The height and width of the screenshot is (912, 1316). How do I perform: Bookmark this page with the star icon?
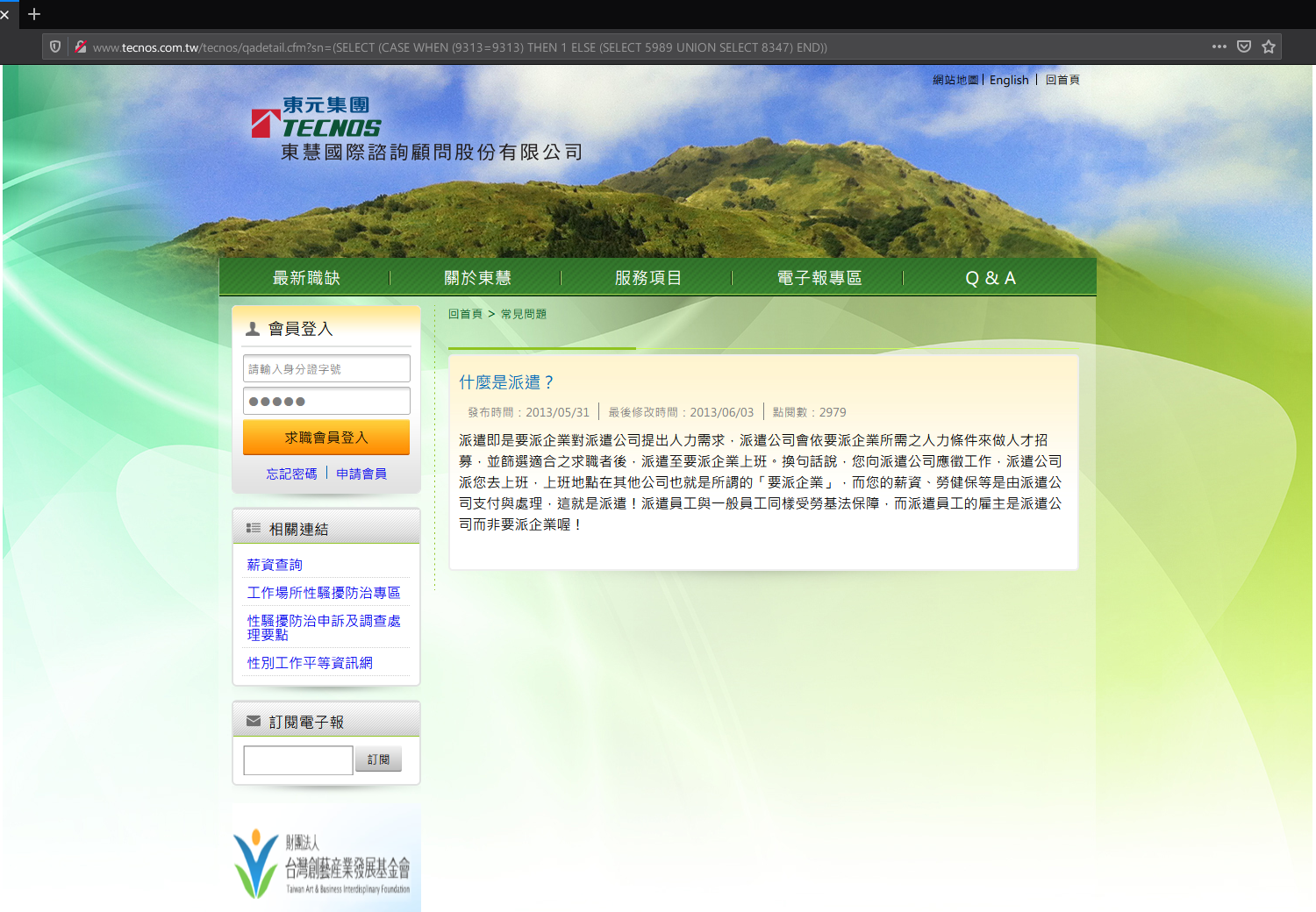[x=1269, y=46]
